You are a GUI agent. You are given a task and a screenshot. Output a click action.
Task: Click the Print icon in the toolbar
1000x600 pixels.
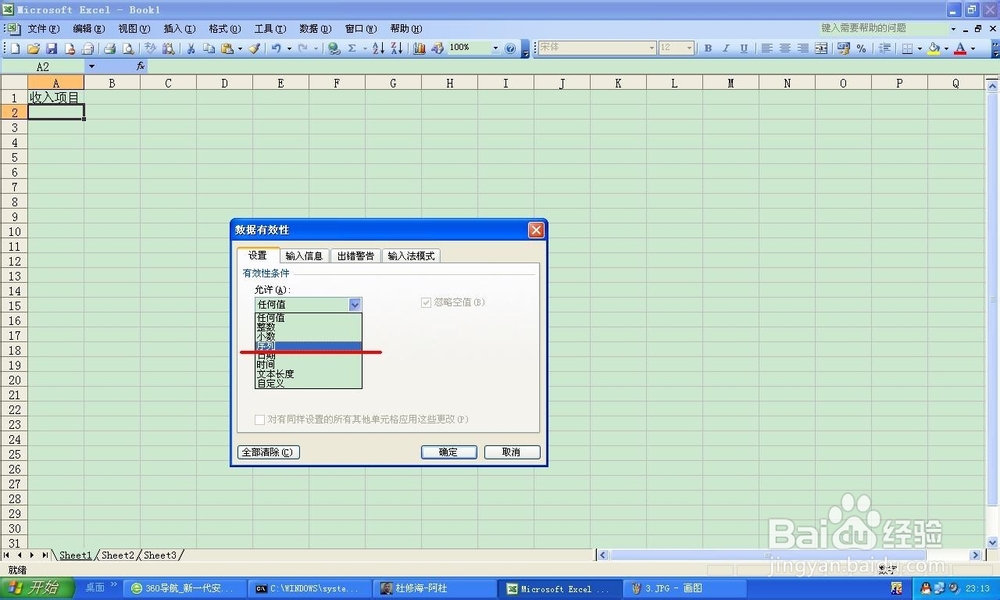110,48
